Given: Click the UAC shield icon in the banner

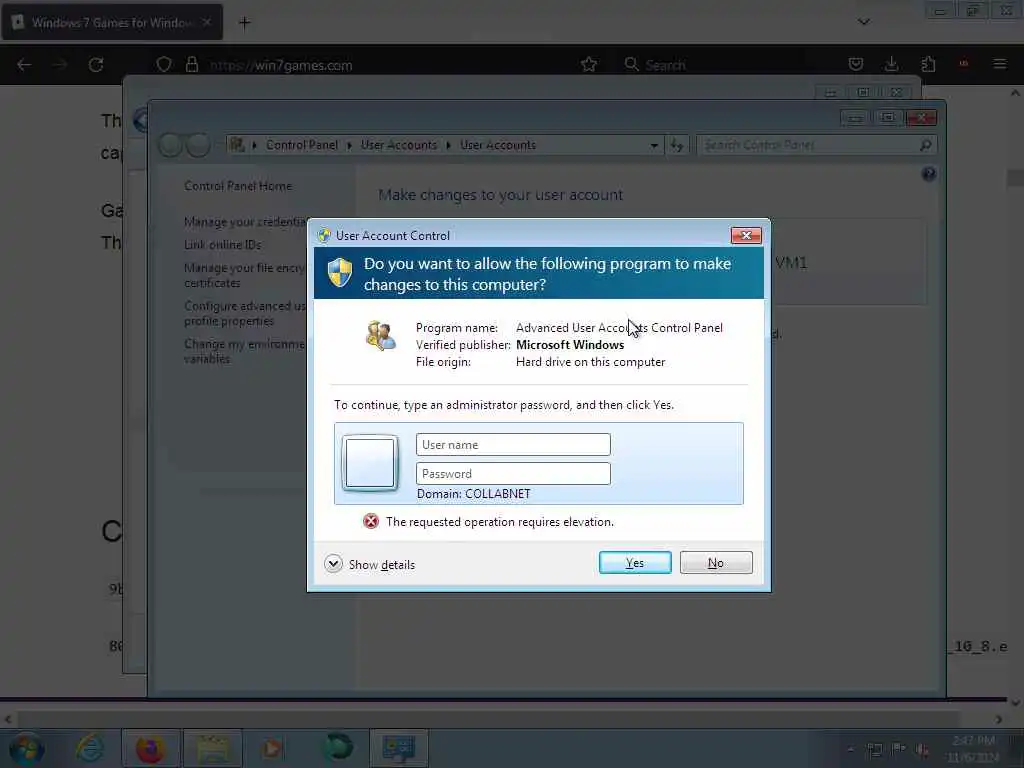Looking at the screenshot, I should pos(340,272).
